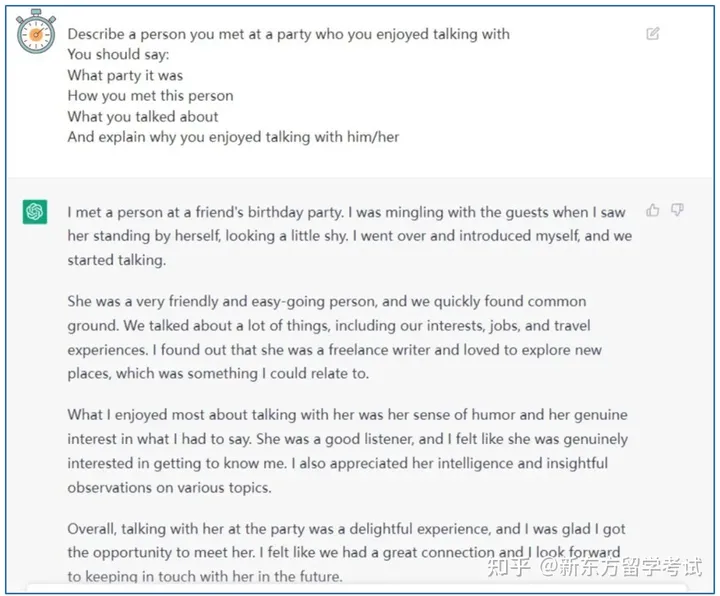
Task: Click the line 'How you met this person'
Action: [151, 96]
